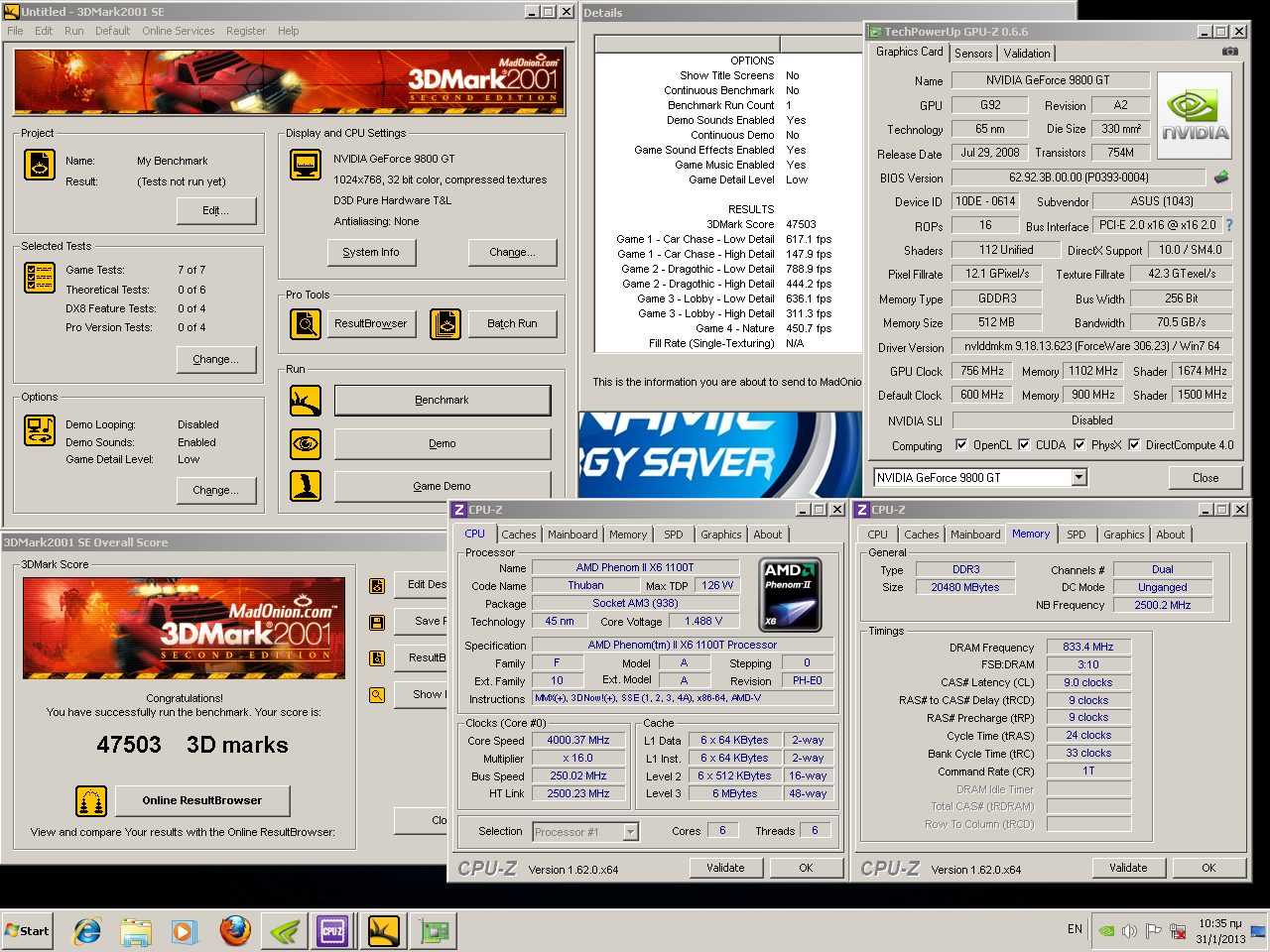
Task: Click the Core Speed value 4000.37 MHz
Action: (578, 740)
